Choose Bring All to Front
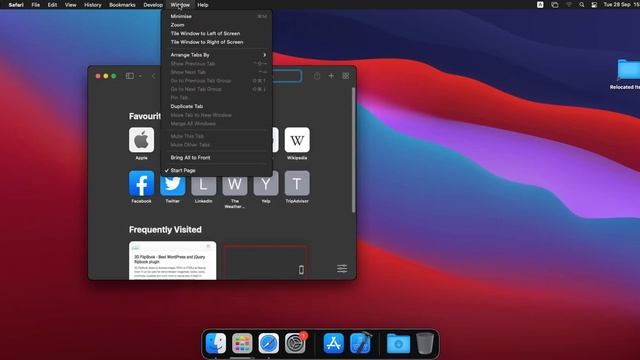 pyautogui.click(x=216, y=158)
